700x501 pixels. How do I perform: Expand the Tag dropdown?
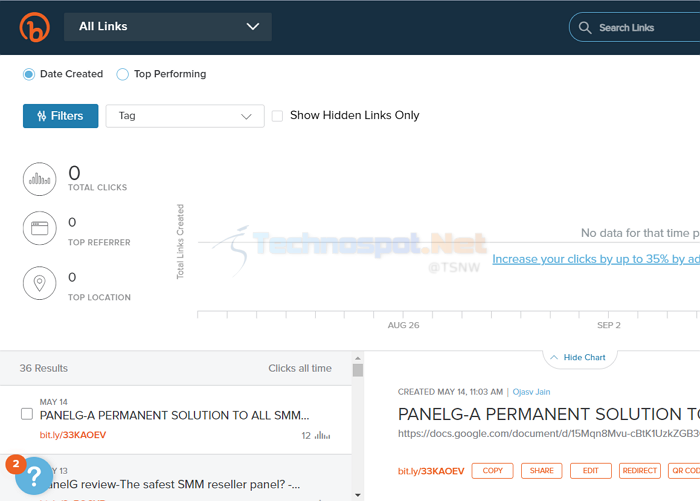tap(185, 116)
